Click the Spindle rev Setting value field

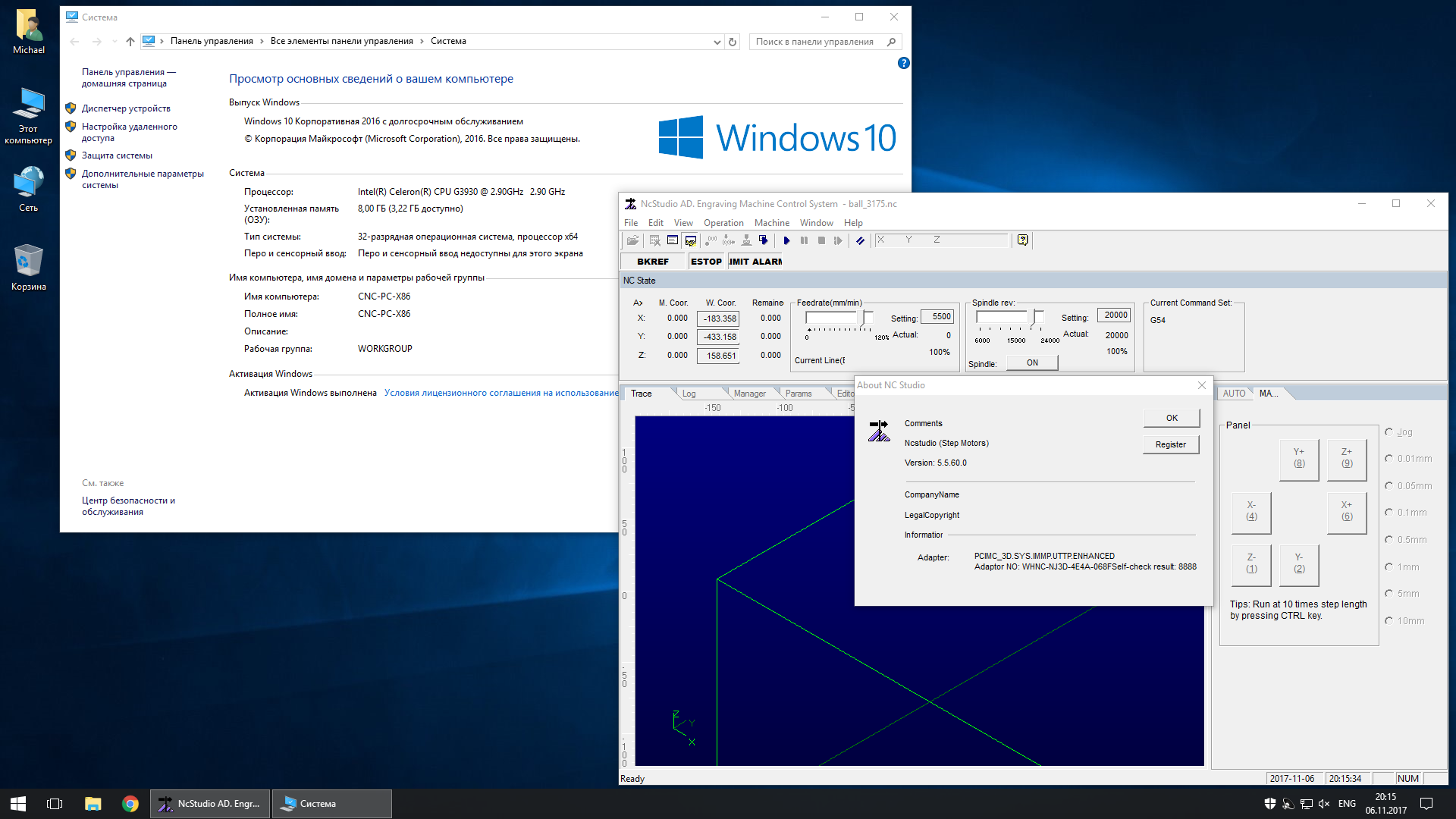pos(1115,315)
